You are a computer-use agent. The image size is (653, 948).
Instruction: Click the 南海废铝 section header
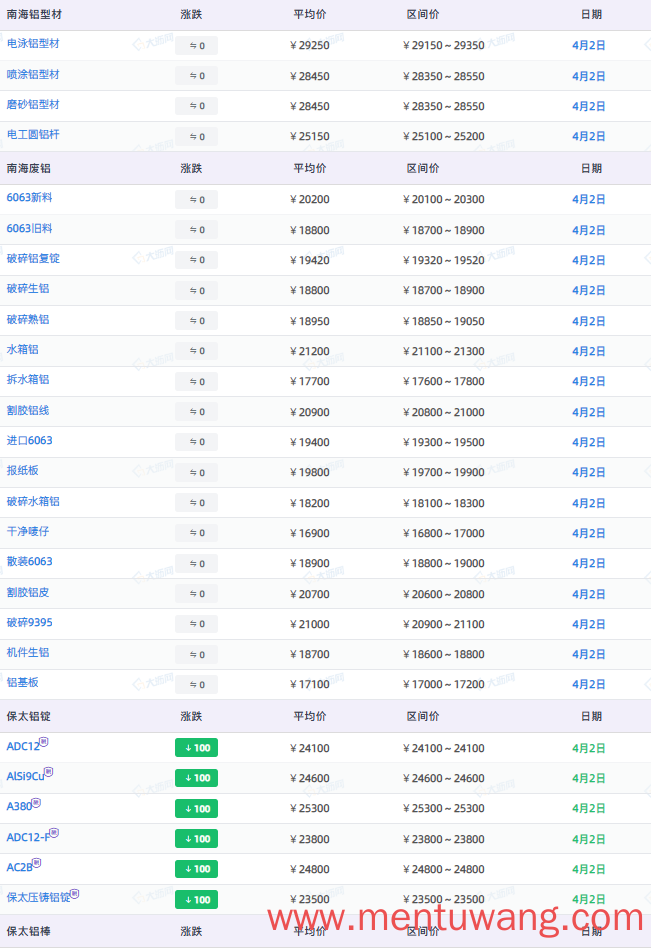(x=28, y=169)
